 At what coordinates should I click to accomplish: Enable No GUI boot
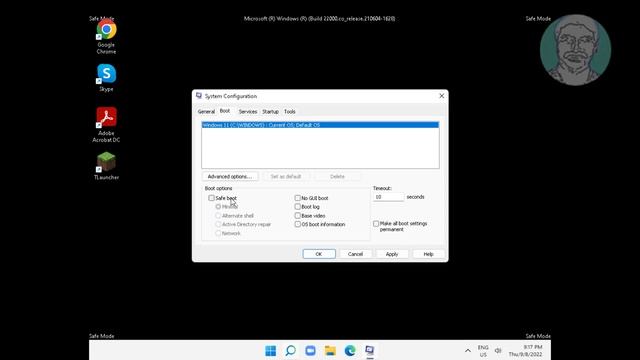pos(298,198)
